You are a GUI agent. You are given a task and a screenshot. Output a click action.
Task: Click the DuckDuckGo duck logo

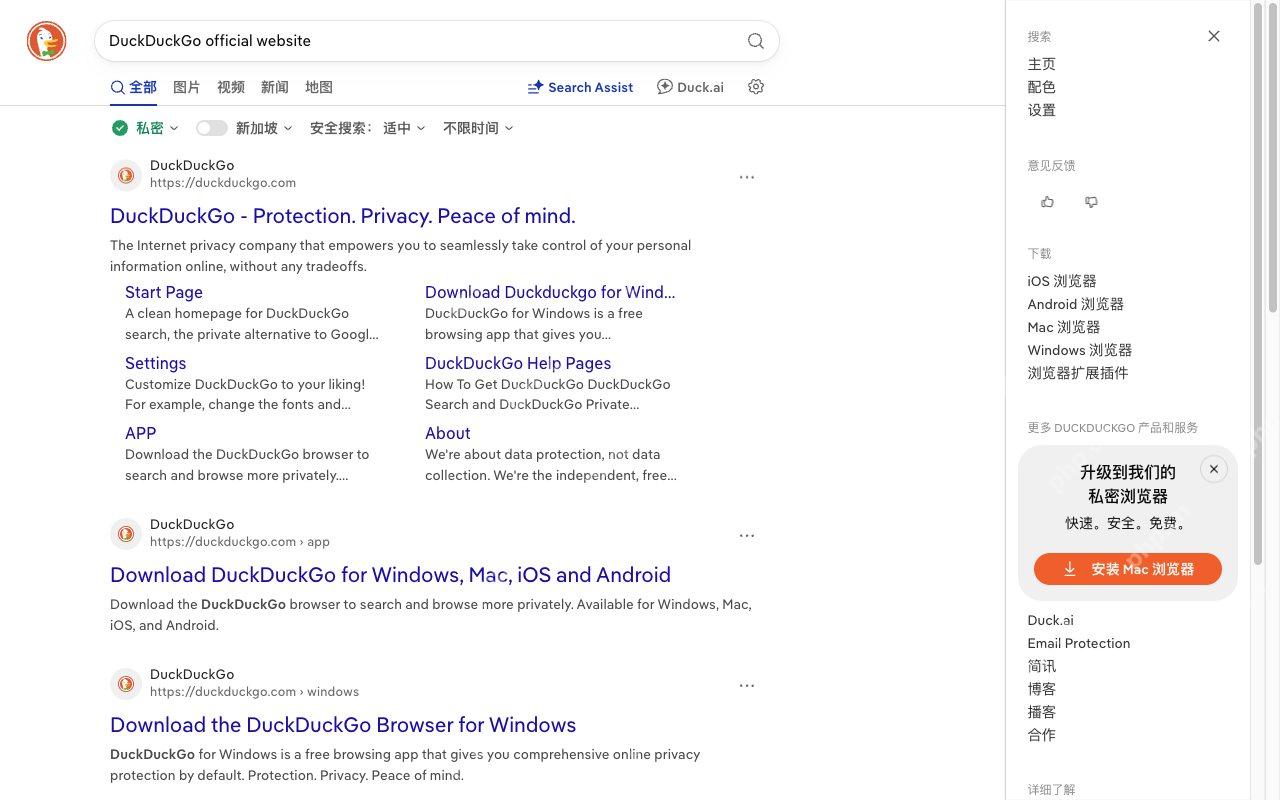coord(47,41)
